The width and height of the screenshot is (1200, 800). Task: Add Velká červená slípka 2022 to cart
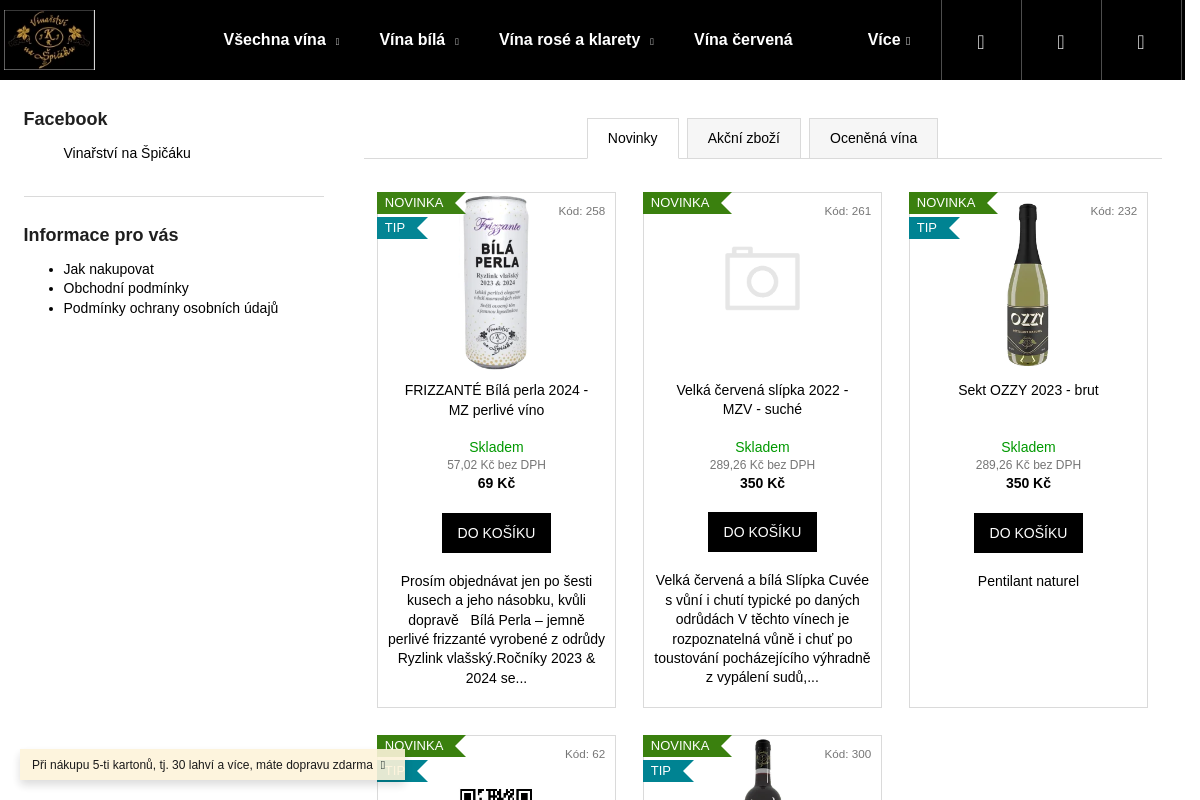(762, 532)
